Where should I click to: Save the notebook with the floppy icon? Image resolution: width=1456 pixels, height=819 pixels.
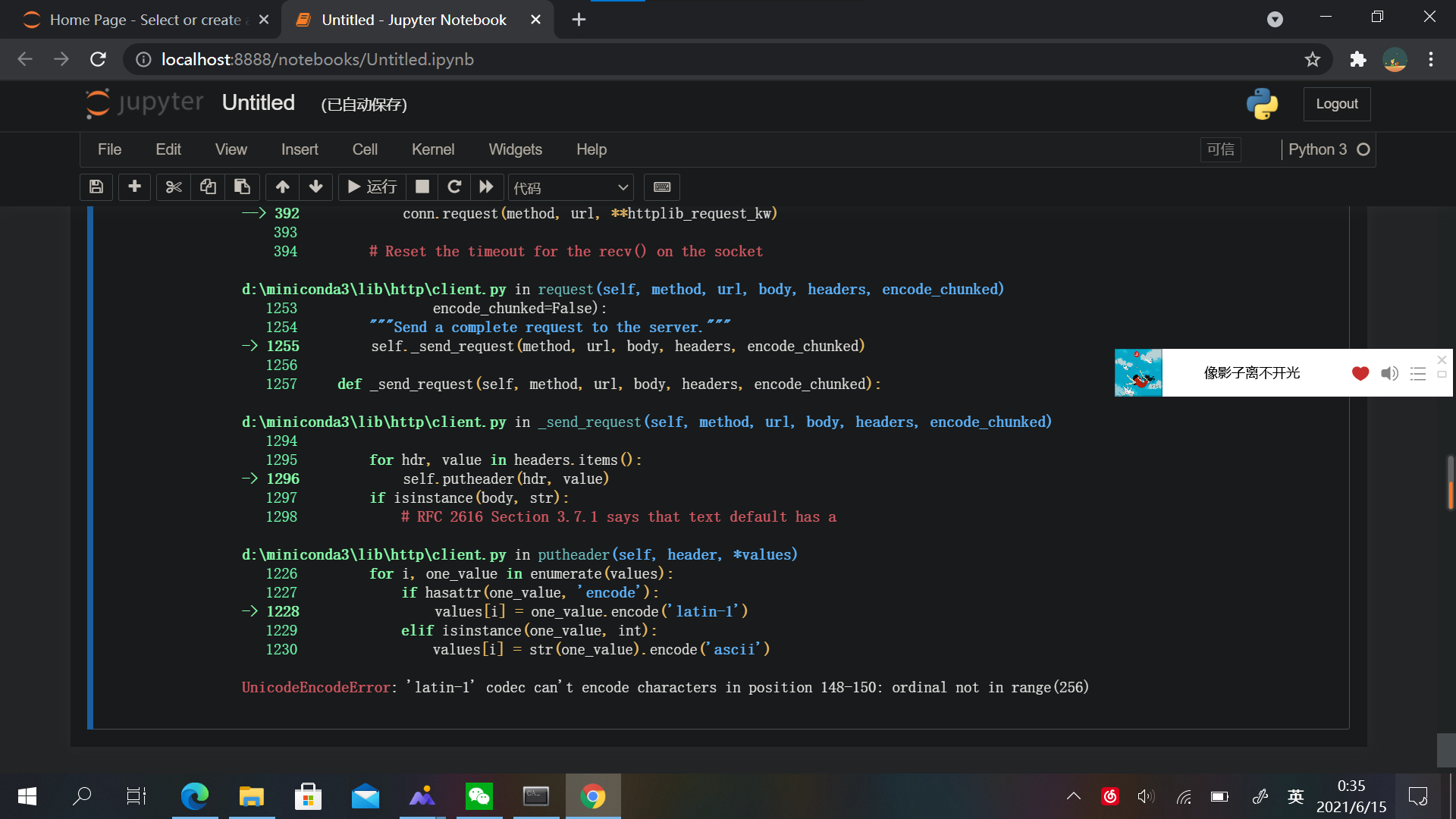(96, 187)
